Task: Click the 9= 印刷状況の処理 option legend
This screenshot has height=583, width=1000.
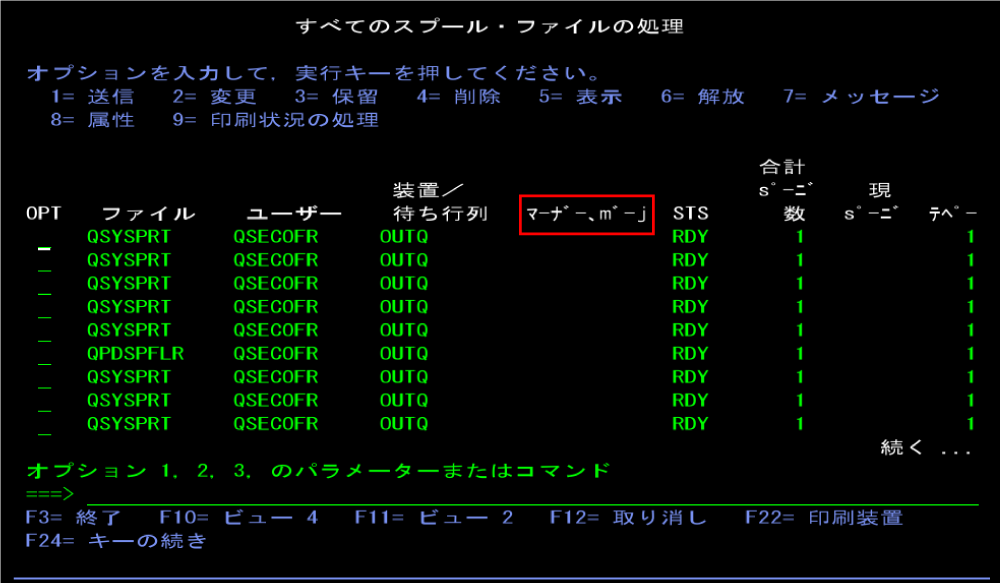Action: coord(276,120)
